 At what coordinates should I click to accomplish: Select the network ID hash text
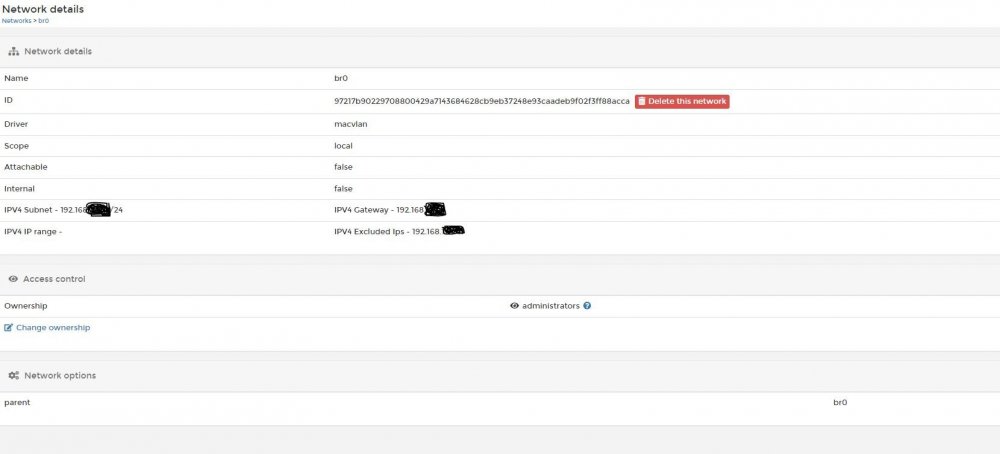tap(482, 101)
